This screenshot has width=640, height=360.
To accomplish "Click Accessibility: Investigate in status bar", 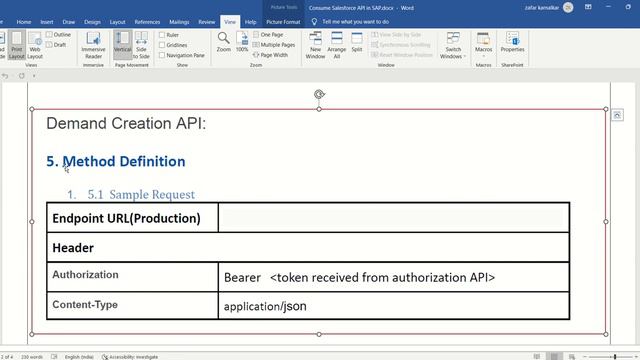I will tap(130, 357).
